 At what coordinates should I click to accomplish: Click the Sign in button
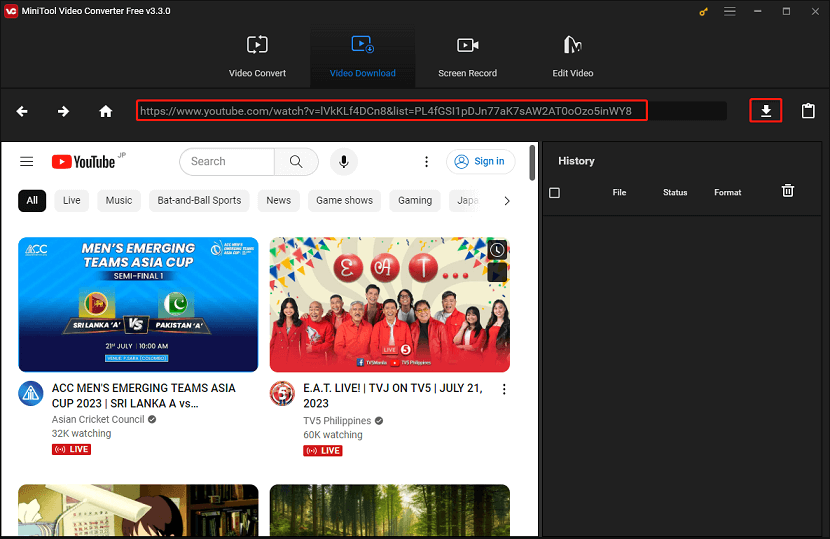pos(480,161)
